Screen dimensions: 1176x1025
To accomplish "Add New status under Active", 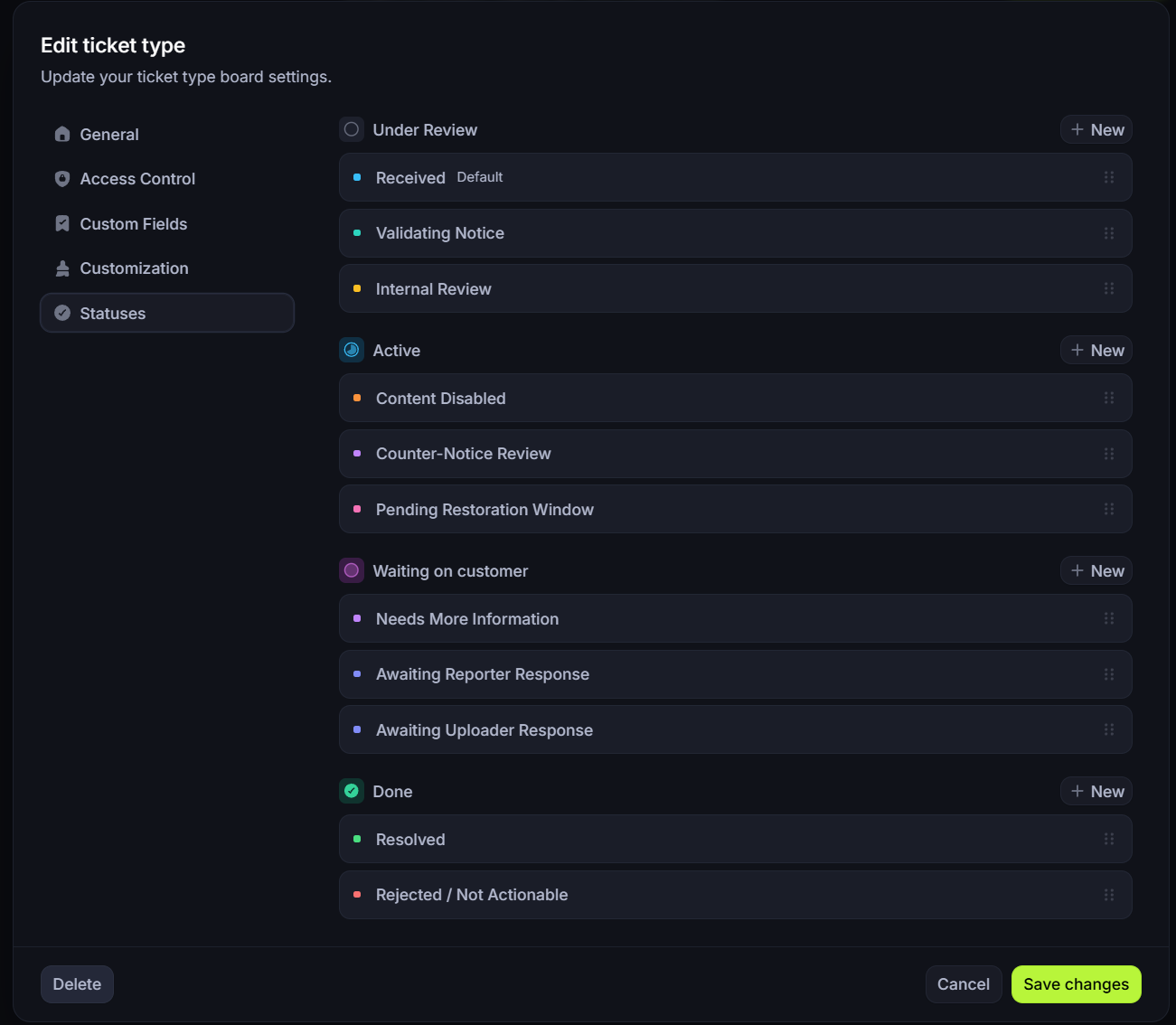I will coord(1096,350).
